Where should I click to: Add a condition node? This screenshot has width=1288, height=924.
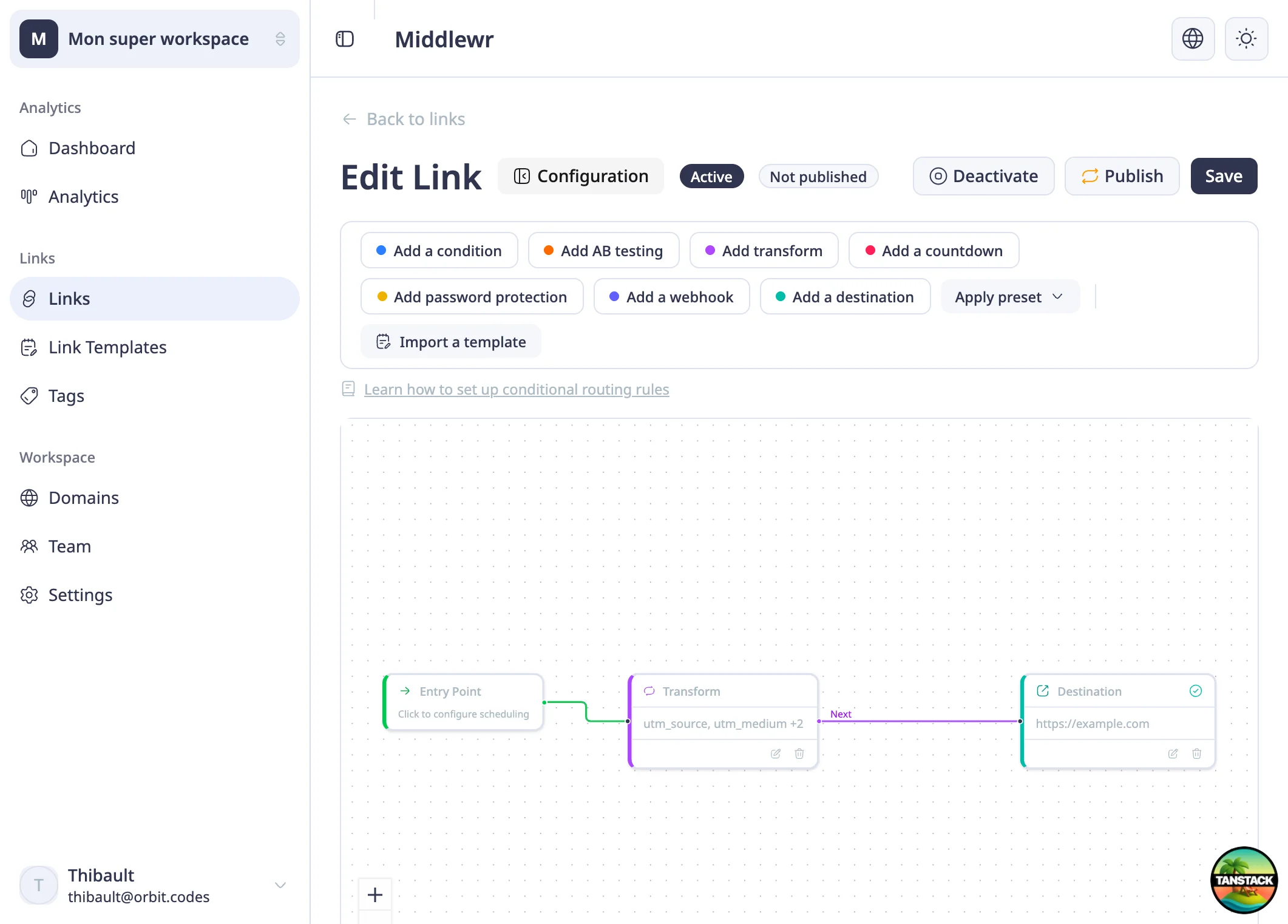(439, 250)
